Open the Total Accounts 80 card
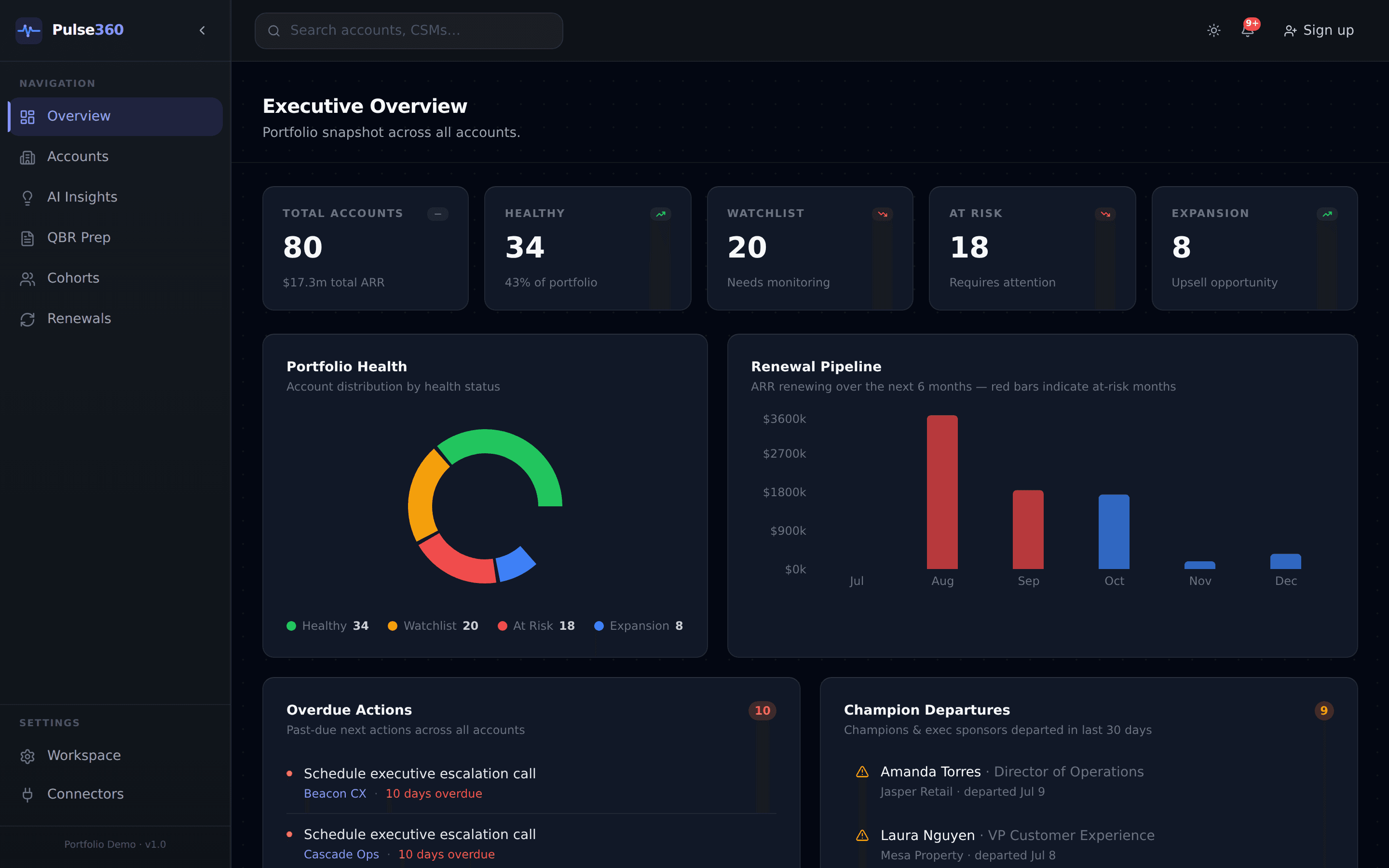The height and width of the screenshot is (868, 1389). click(366, 248)
